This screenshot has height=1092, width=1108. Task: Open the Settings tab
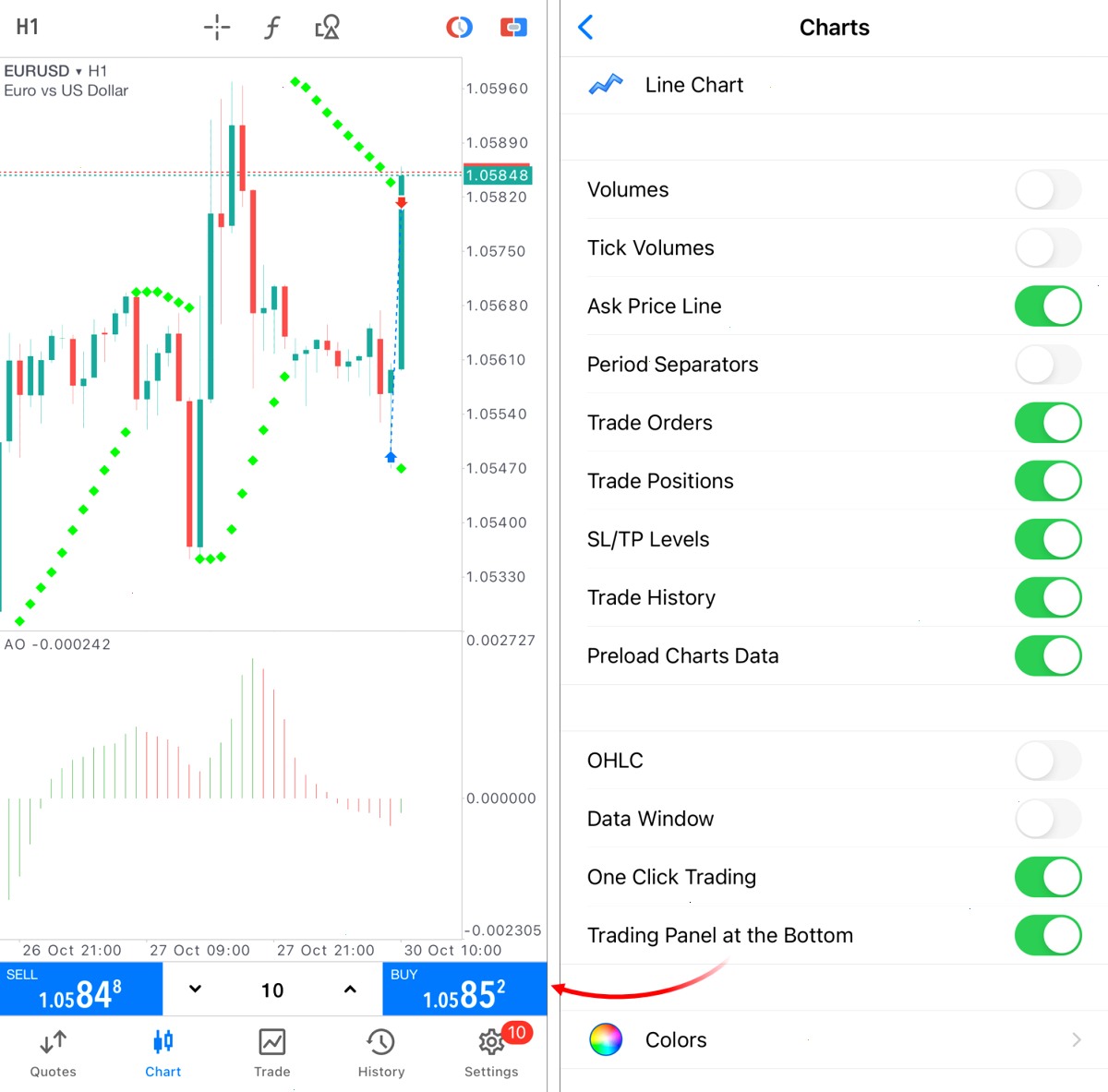tap(491, 1053)
